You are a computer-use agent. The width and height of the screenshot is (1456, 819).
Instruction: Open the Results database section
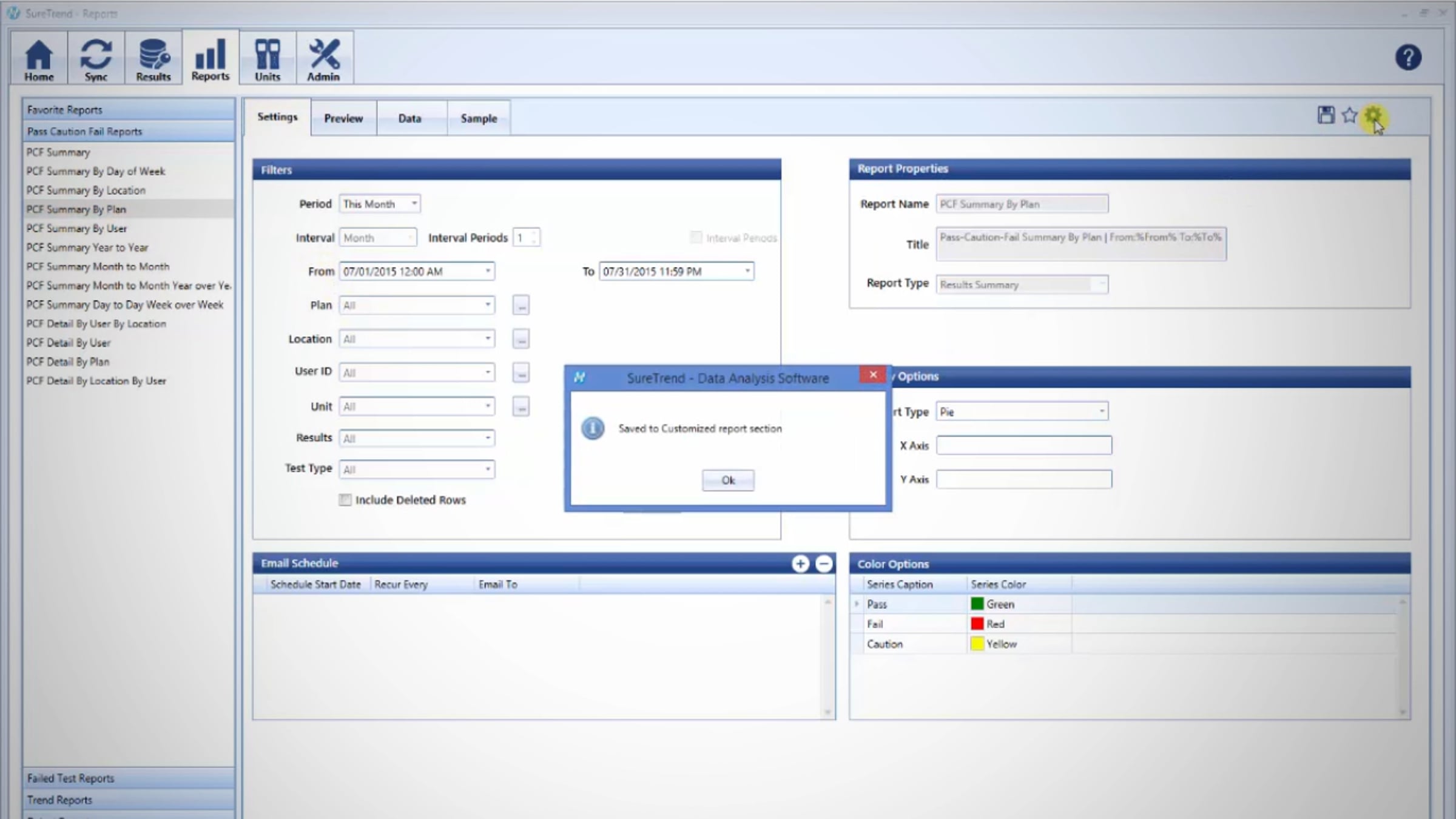point(153,58)
